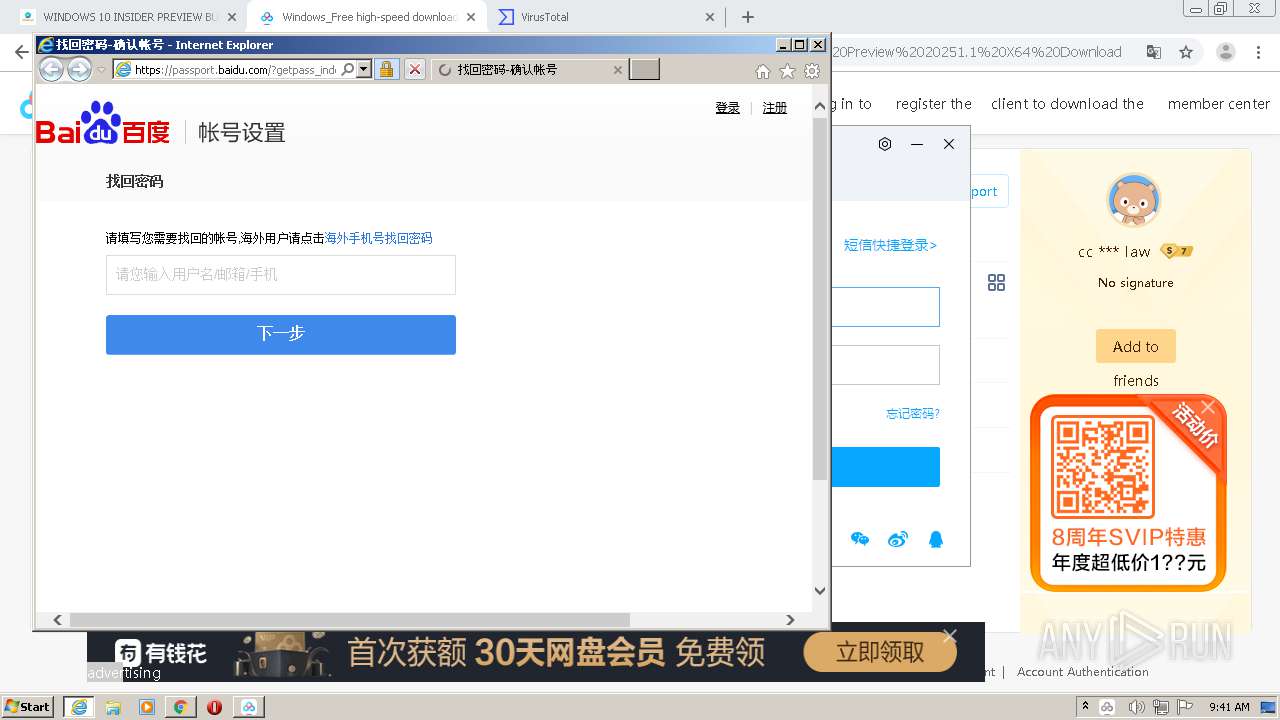Open Chrome three-dot menu
This screenshot has height=720, width=1280.
pos(1258,52)
